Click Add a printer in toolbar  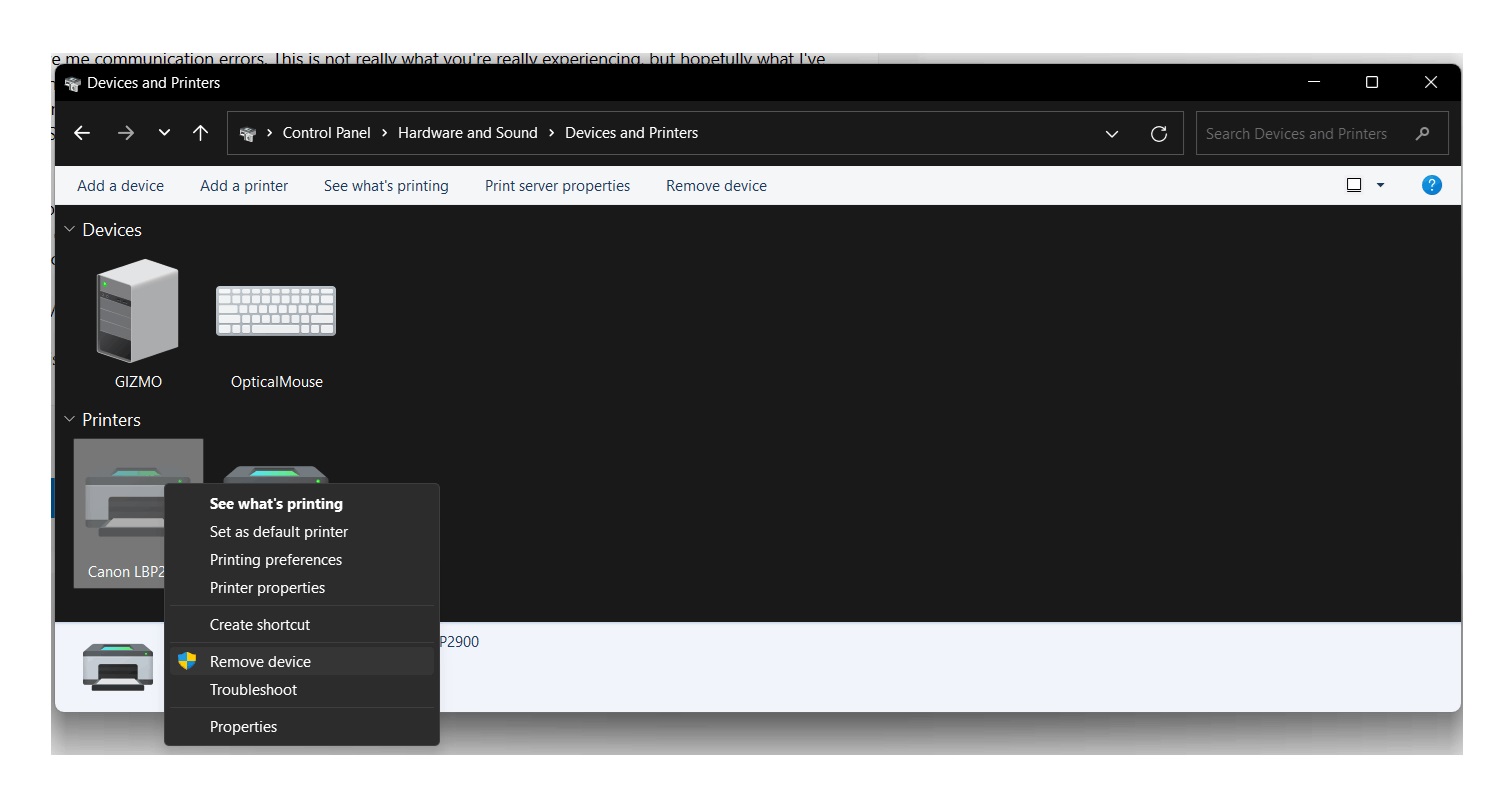(x=244, y=186)
